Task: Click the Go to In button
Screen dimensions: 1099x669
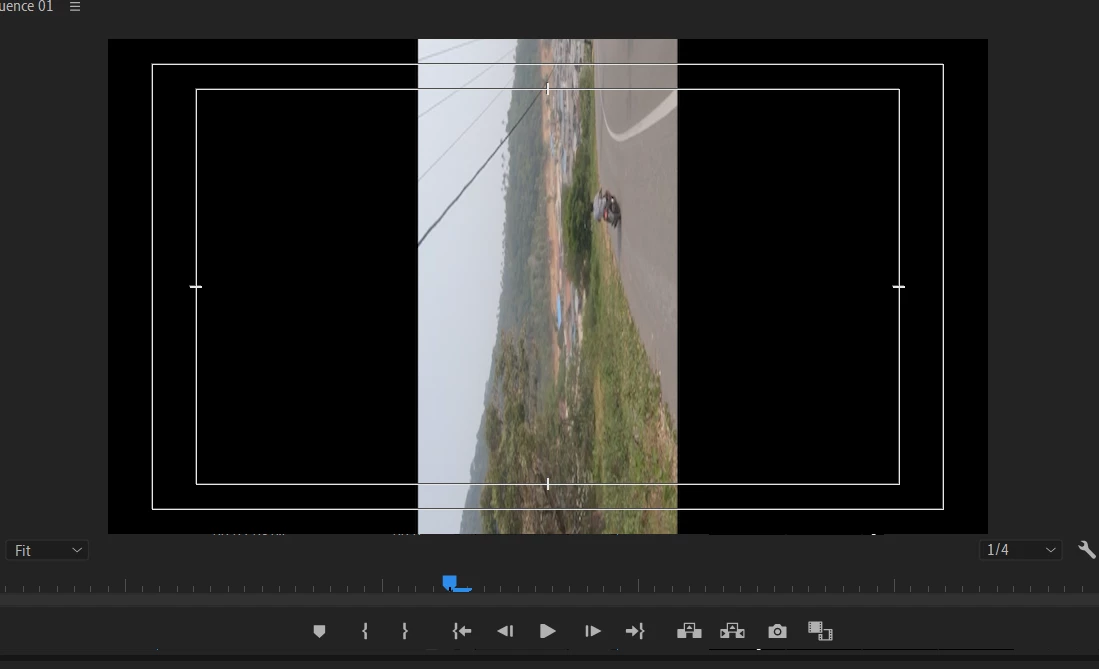Action: click(x=462, y=632)
